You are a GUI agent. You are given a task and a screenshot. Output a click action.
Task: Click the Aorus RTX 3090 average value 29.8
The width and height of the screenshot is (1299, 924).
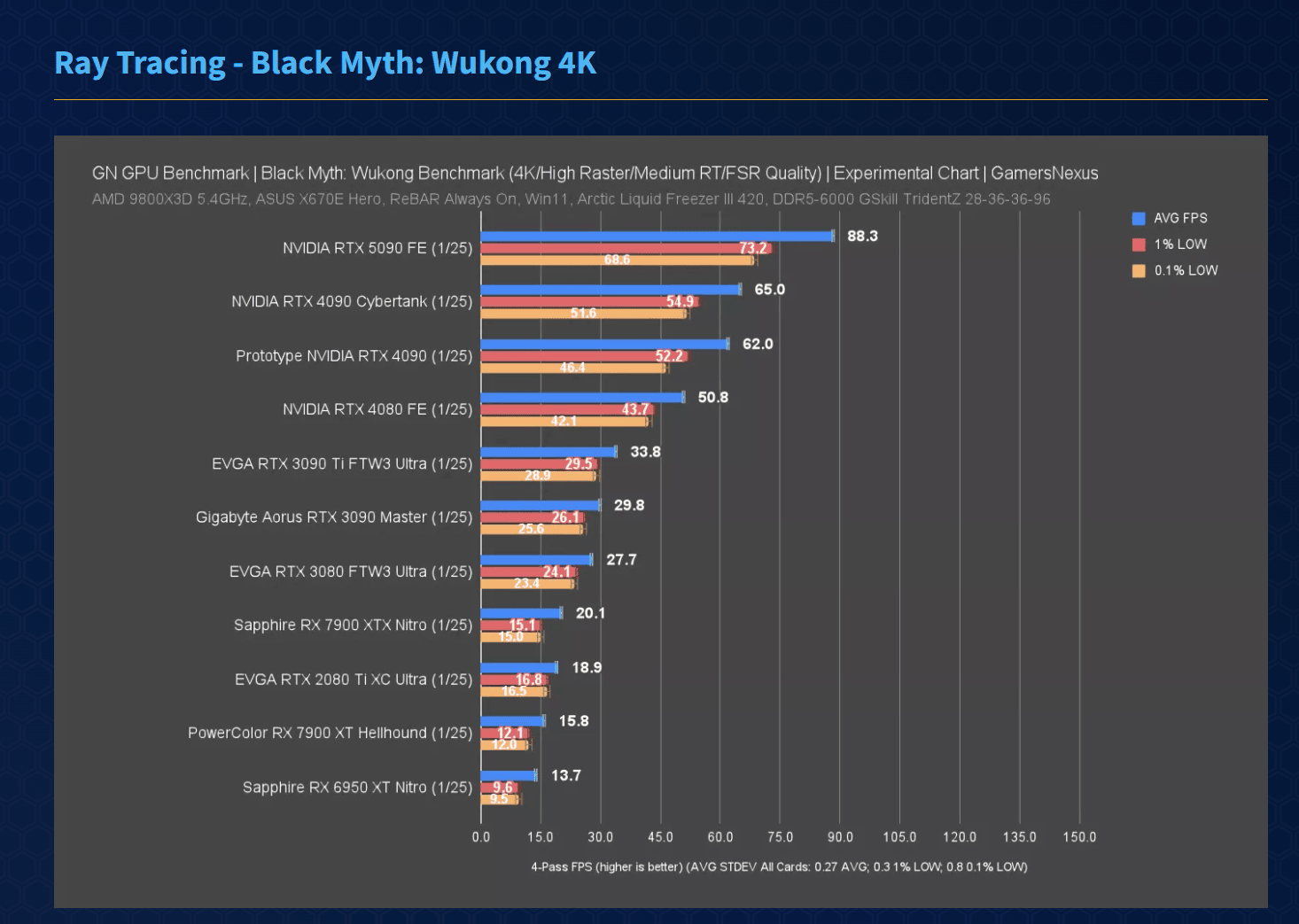(x=629, y=506)
